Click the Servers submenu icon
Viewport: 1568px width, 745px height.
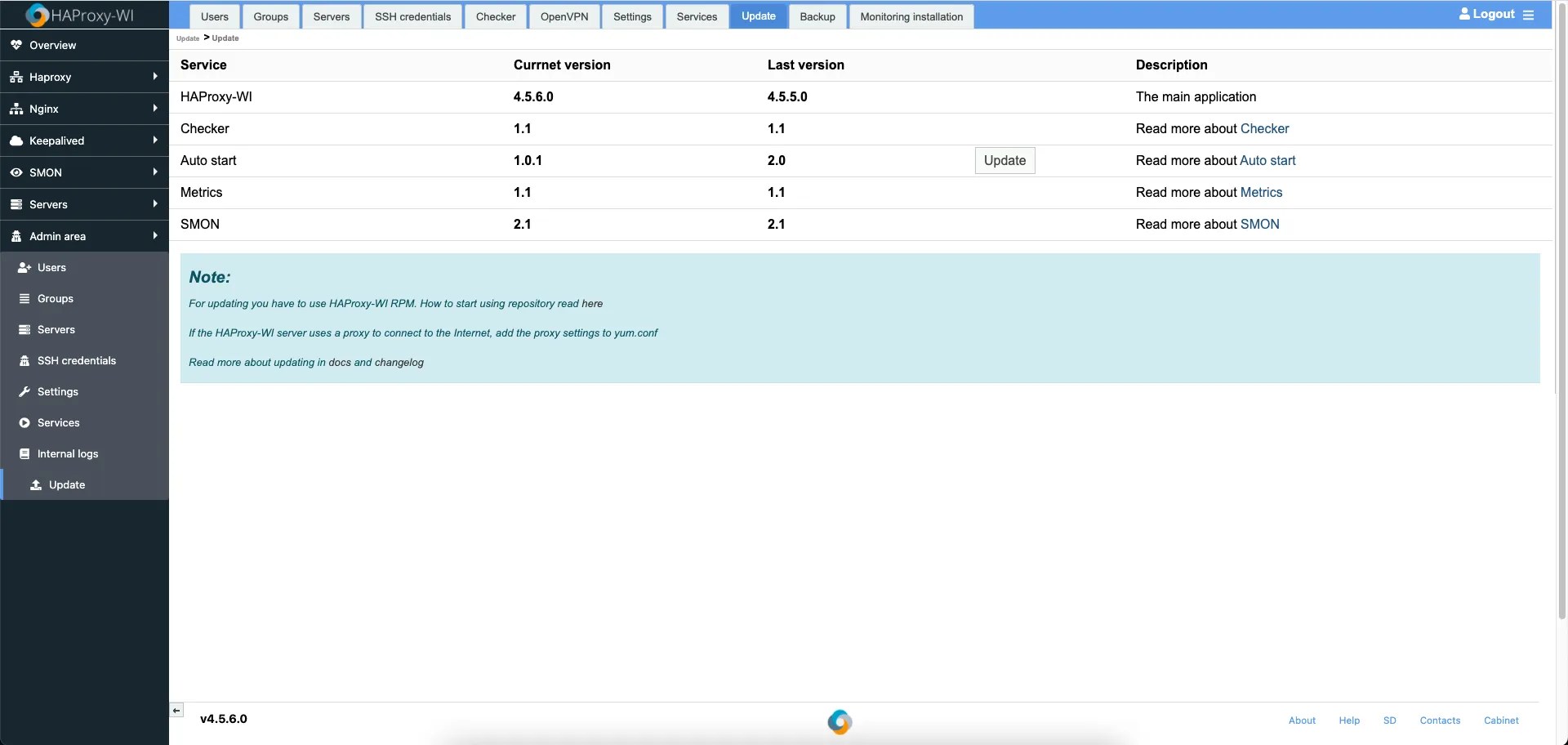(24, 329)
